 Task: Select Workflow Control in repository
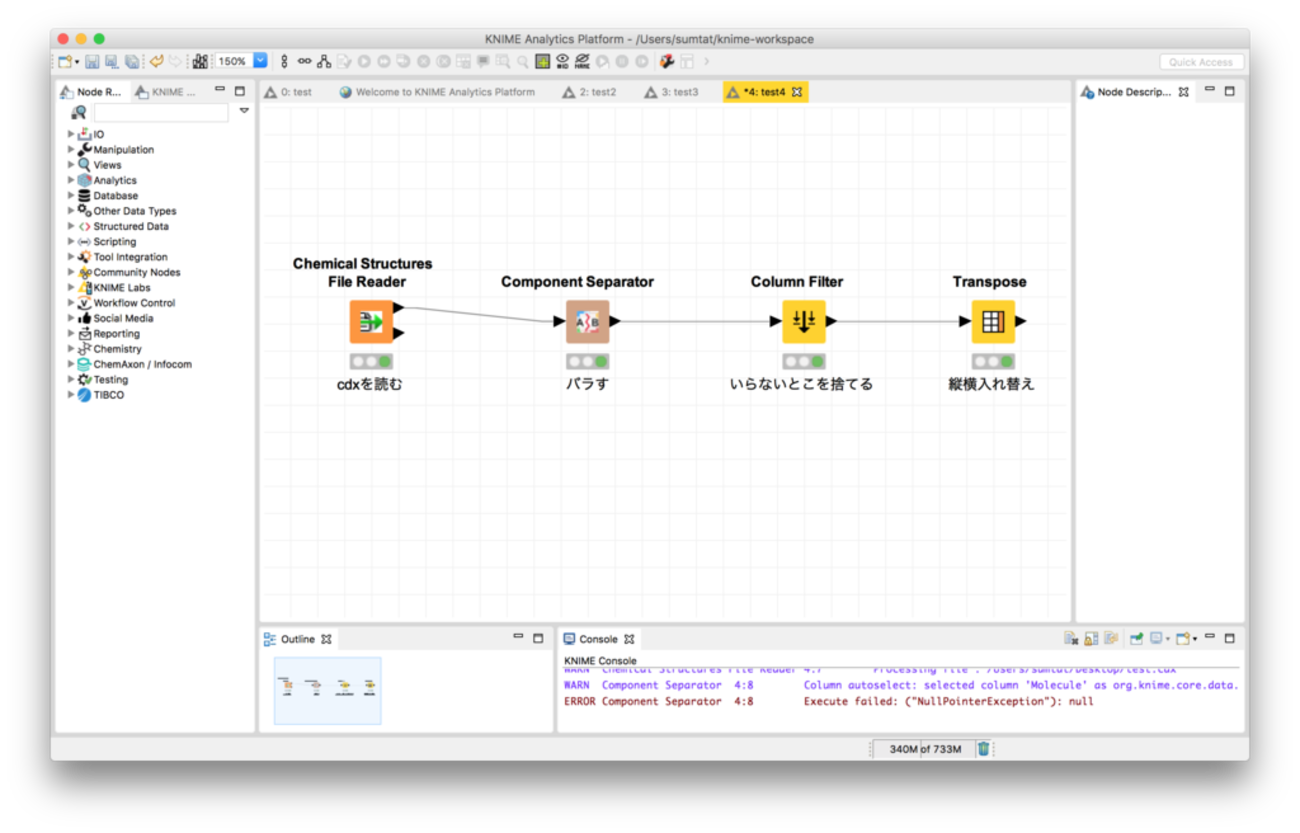coord(134,303)
